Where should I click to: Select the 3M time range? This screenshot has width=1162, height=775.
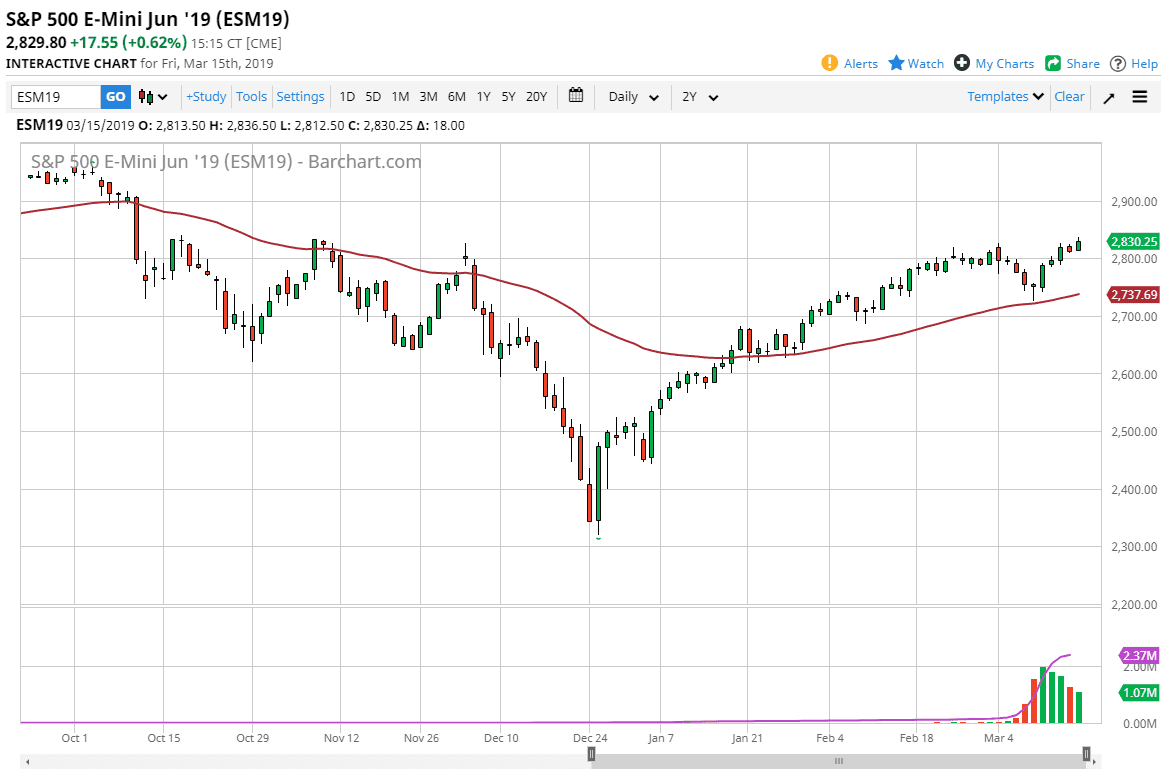click(x=428, y=96)
